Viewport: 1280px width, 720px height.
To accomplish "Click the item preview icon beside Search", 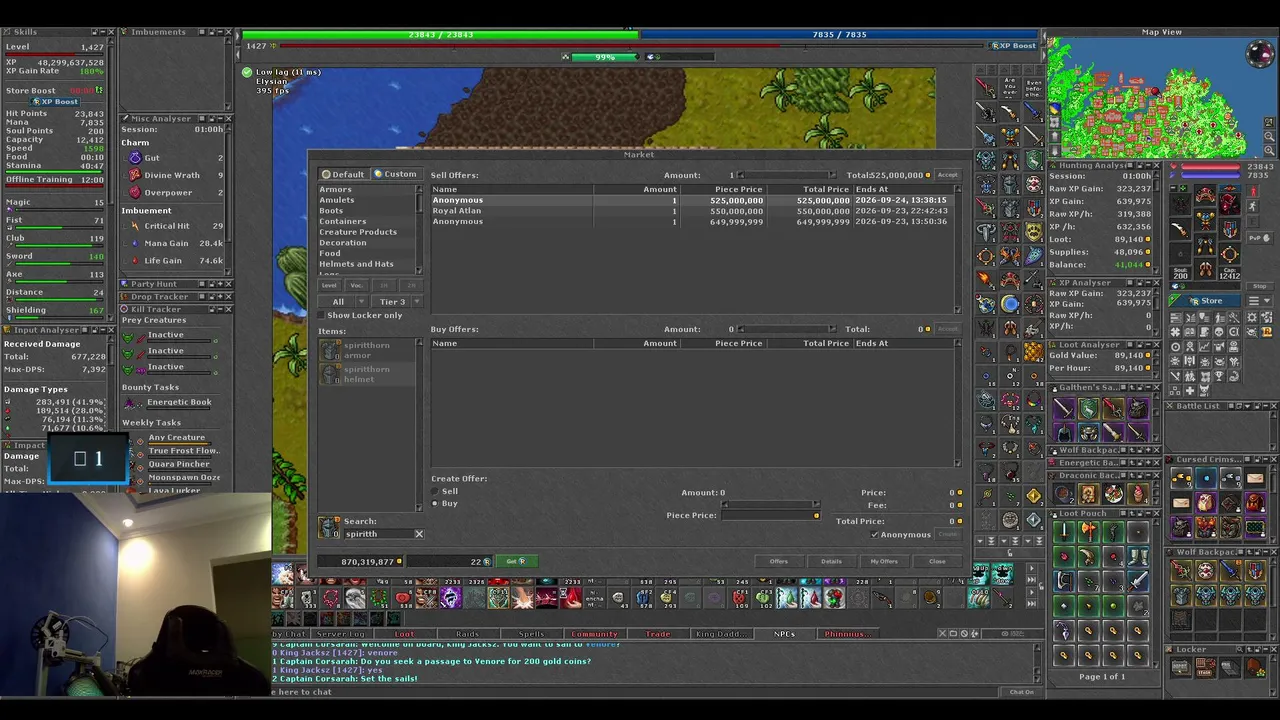I will pos(329,526).
